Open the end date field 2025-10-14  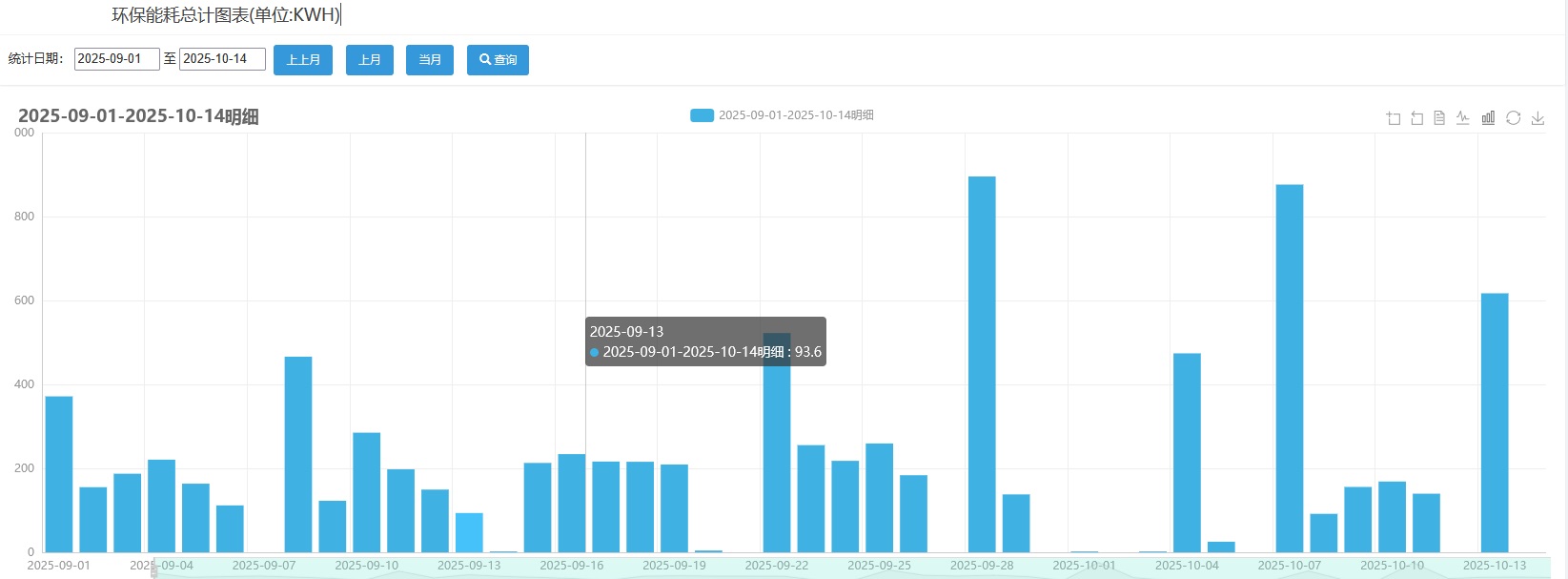pos(222,59)
